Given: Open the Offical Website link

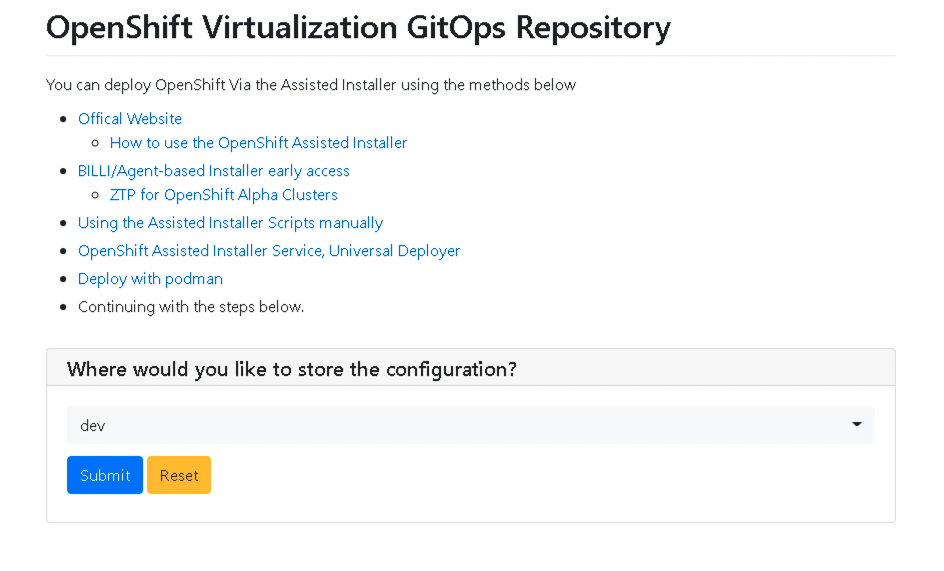Looking at the screenshot, I should click(x=130, y=119).
